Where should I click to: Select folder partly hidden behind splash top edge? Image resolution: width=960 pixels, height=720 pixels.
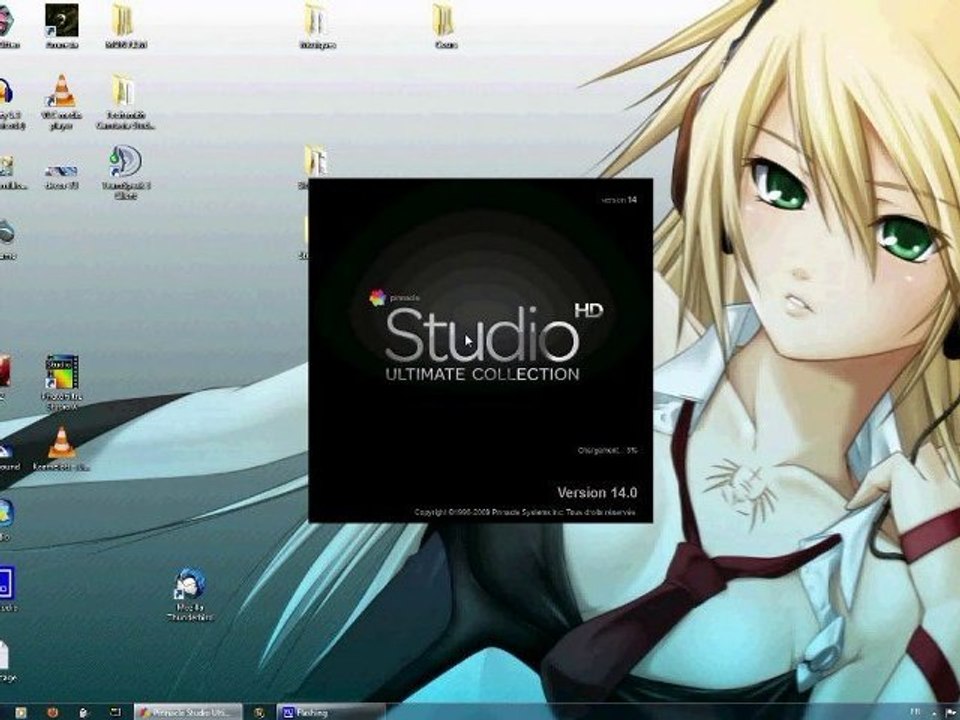316,162
